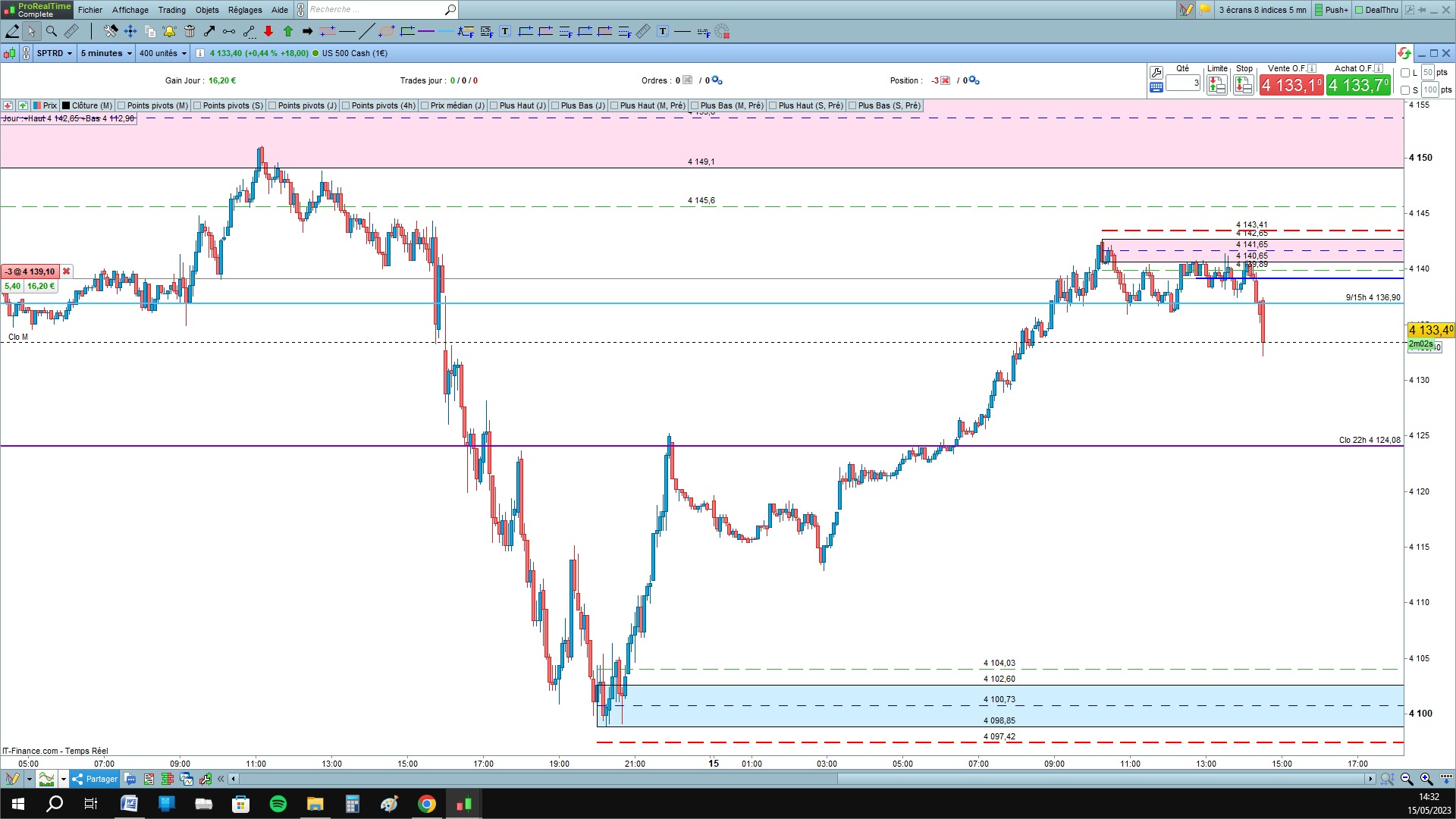The image size is (1456, 819).
Task: Click the Clôture (M) black color swatch
Action: [x=66, y=105]
